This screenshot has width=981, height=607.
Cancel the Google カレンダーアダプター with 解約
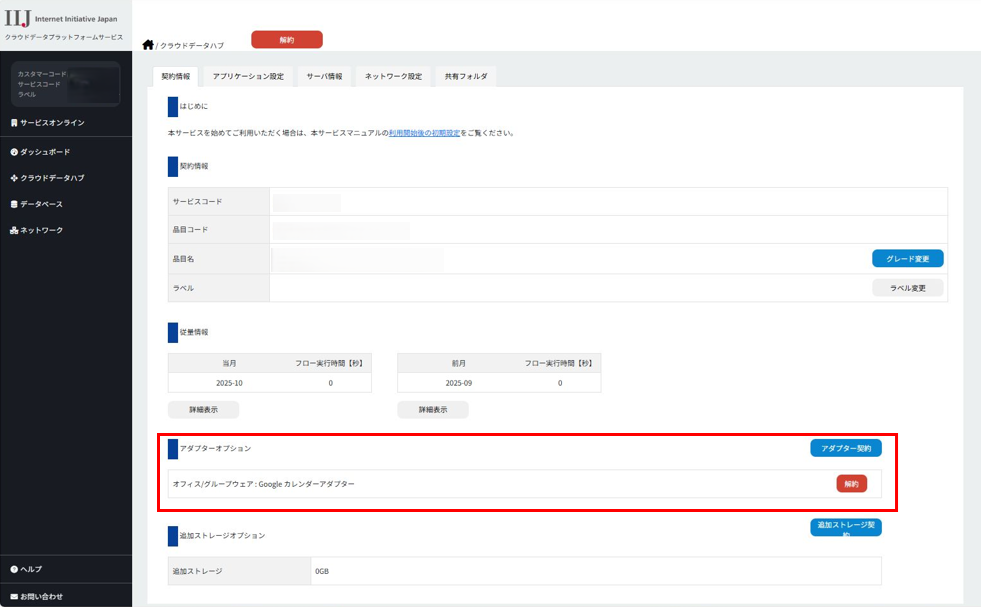(851, 484)
